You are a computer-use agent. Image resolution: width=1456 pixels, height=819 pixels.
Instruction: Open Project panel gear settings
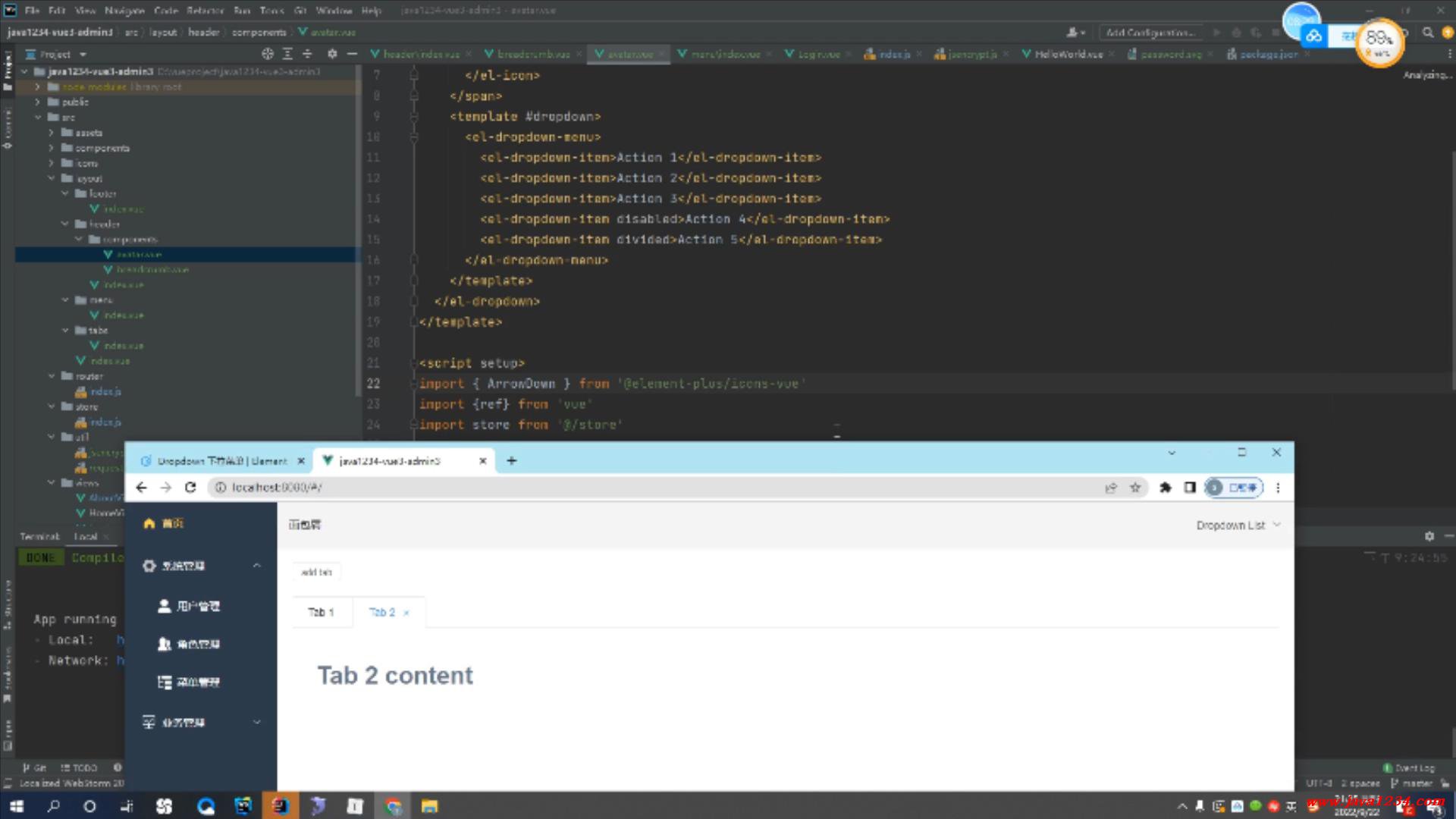point(332,54)
